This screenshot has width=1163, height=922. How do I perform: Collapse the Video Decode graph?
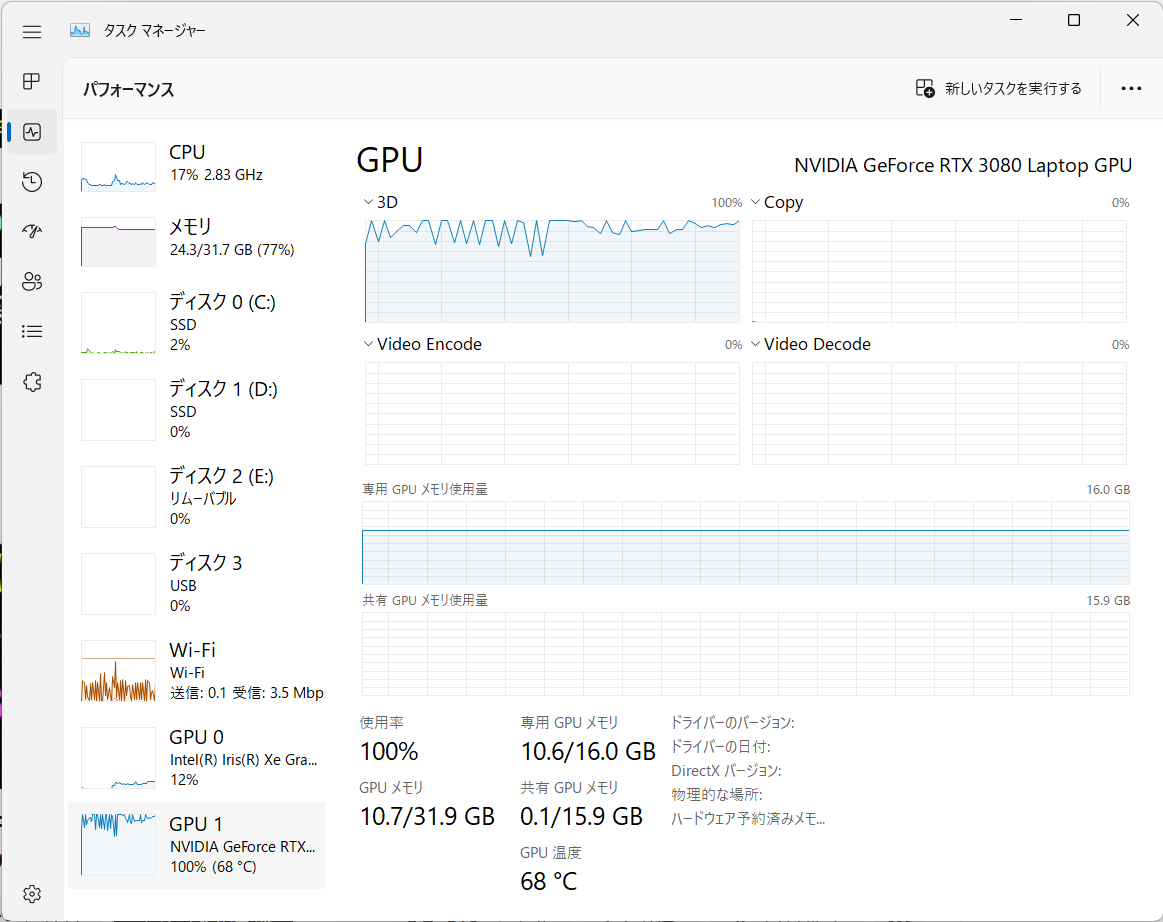click(755, 343)
